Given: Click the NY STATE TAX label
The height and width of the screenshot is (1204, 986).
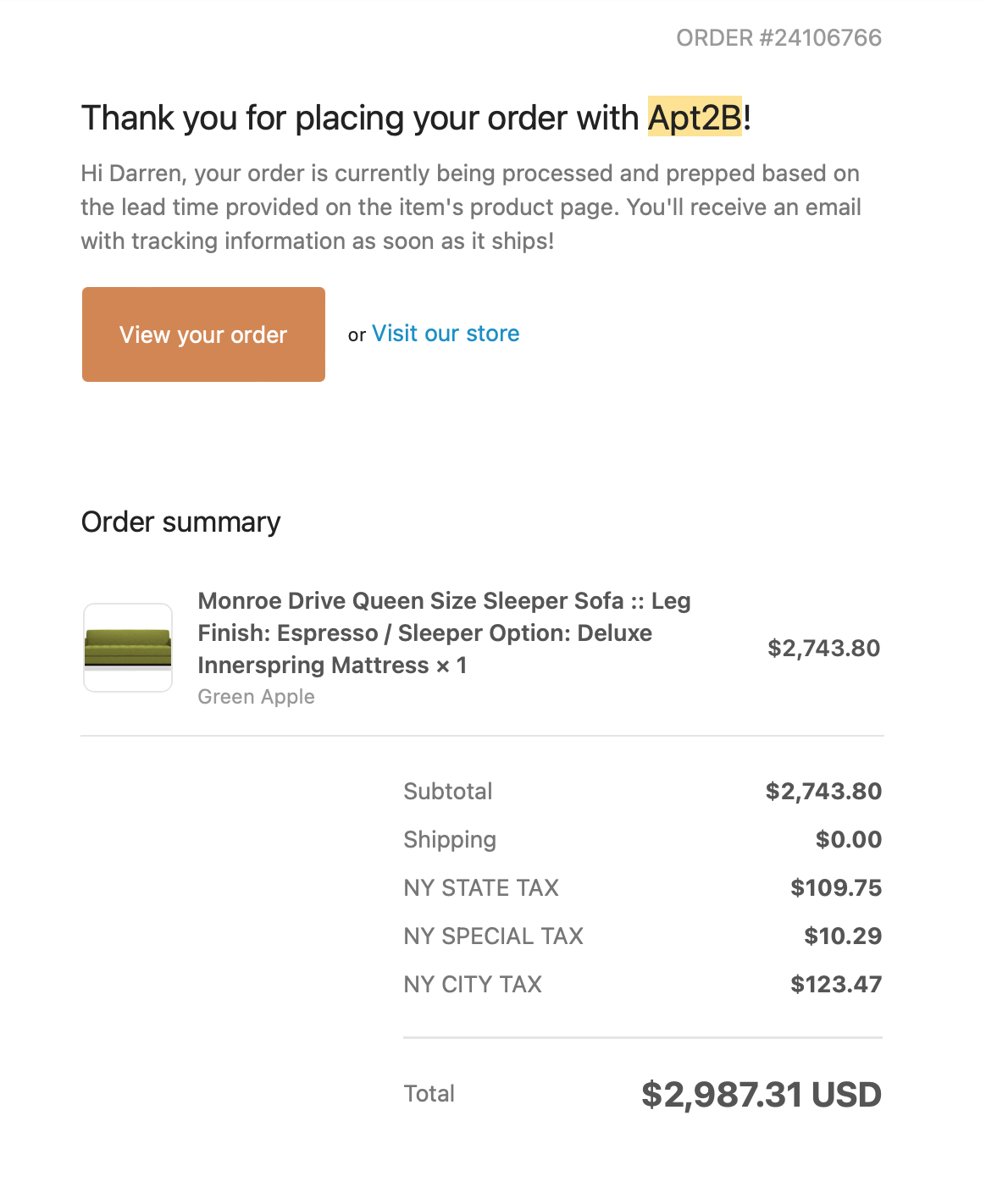Looking at the screenshot, I should (x=481, y=888).
